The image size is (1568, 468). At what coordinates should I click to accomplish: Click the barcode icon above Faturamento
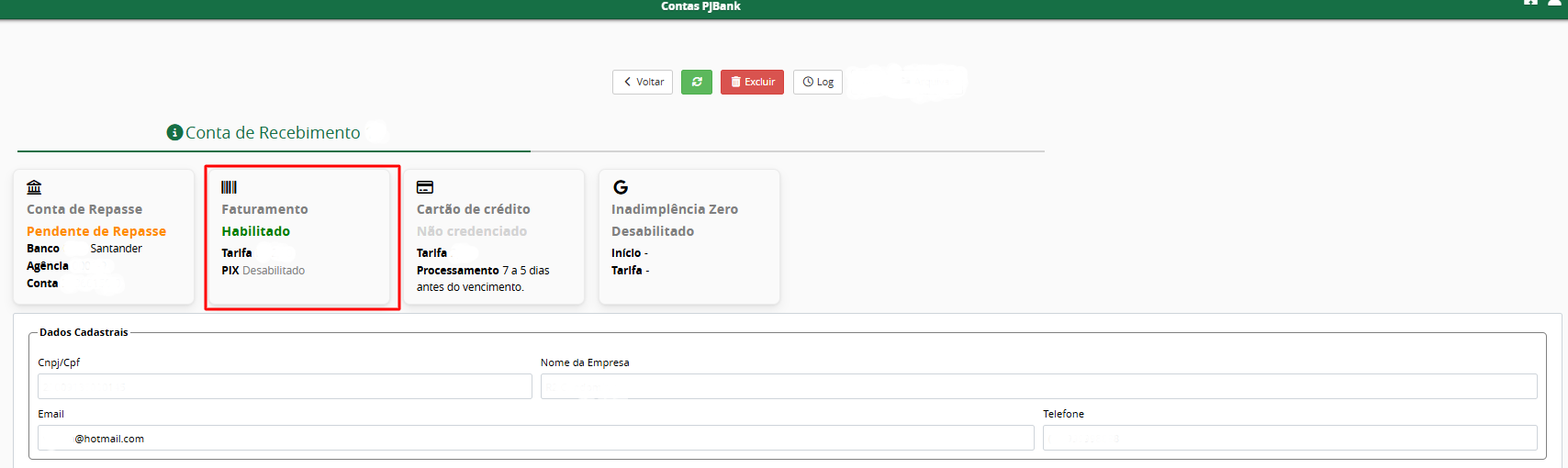pos(230,187)
